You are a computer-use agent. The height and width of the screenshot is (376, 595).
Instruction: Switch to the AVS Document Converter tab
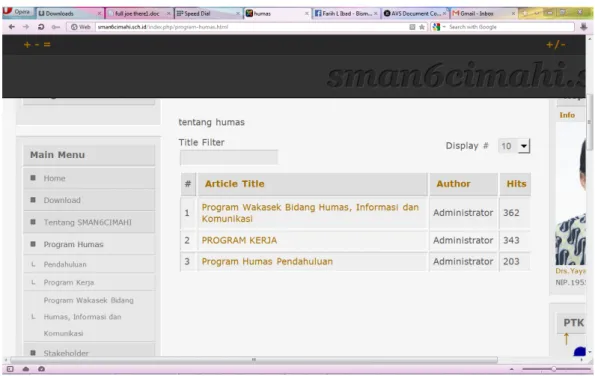(415, 13)
